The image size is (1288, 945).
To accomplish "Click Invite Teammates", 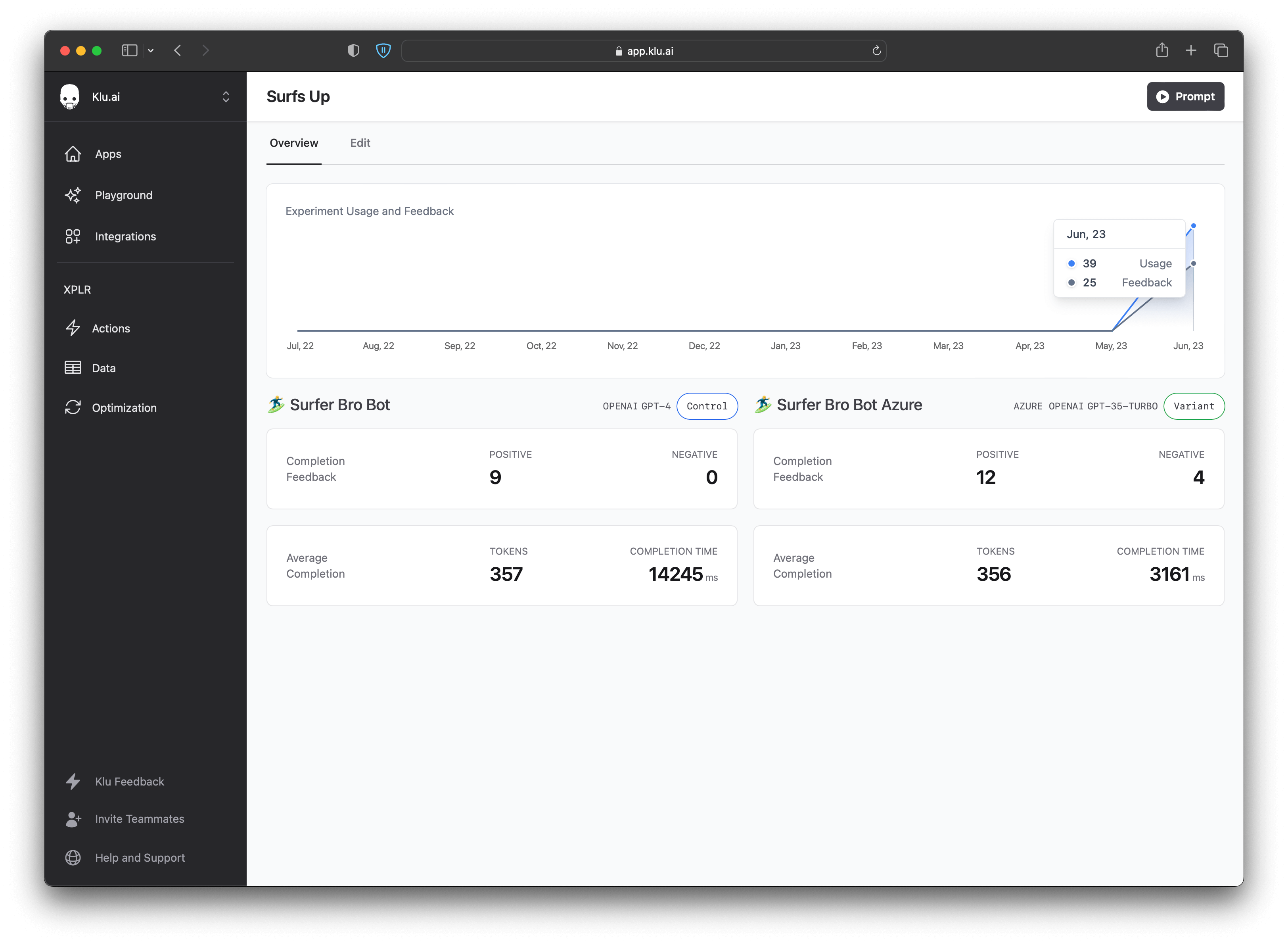I will (x=139, y=818).
